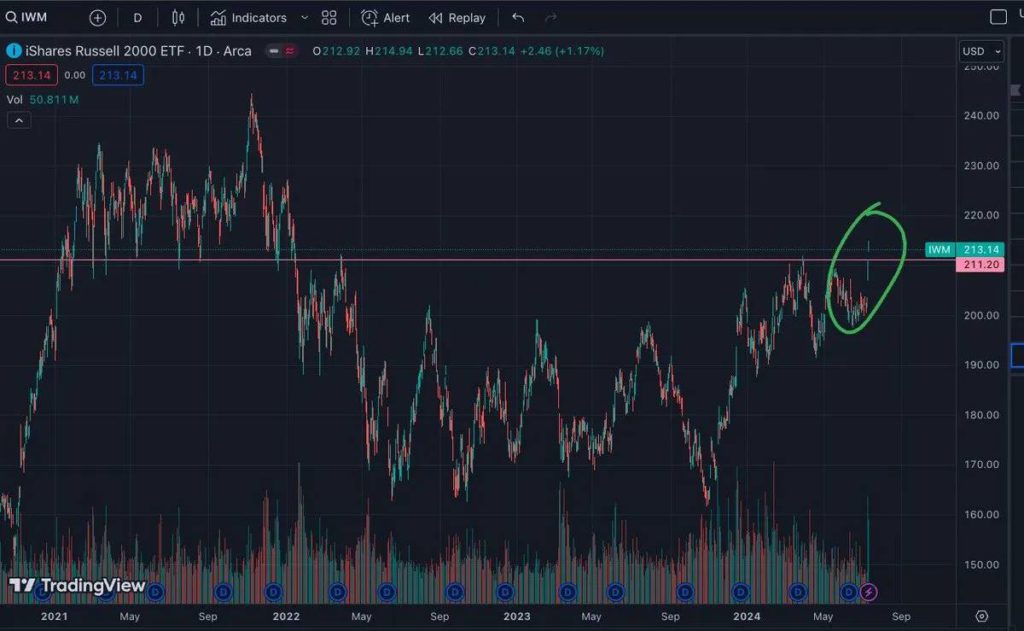Screen dimensions: 1024x631
Task: Expand the favorite indicators dropdown arrow
Action: 304,17
